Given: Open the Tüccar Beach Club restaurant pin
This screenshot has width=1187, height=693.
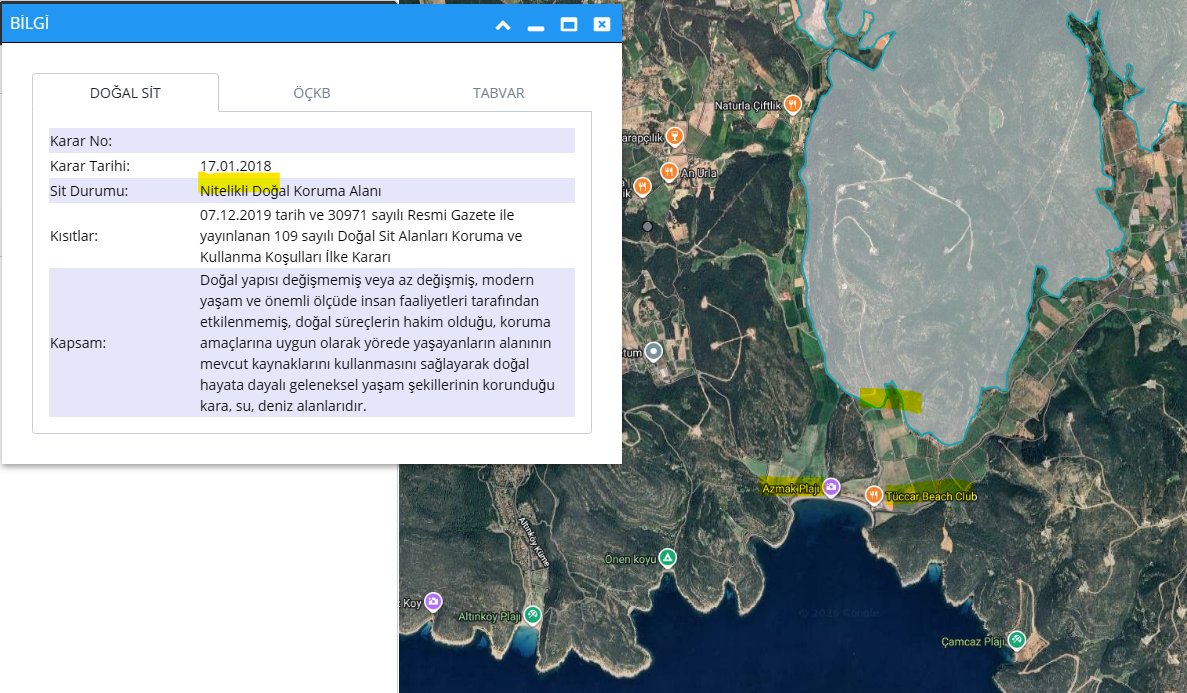Looking at the screenshot, I should pos(874,495).
